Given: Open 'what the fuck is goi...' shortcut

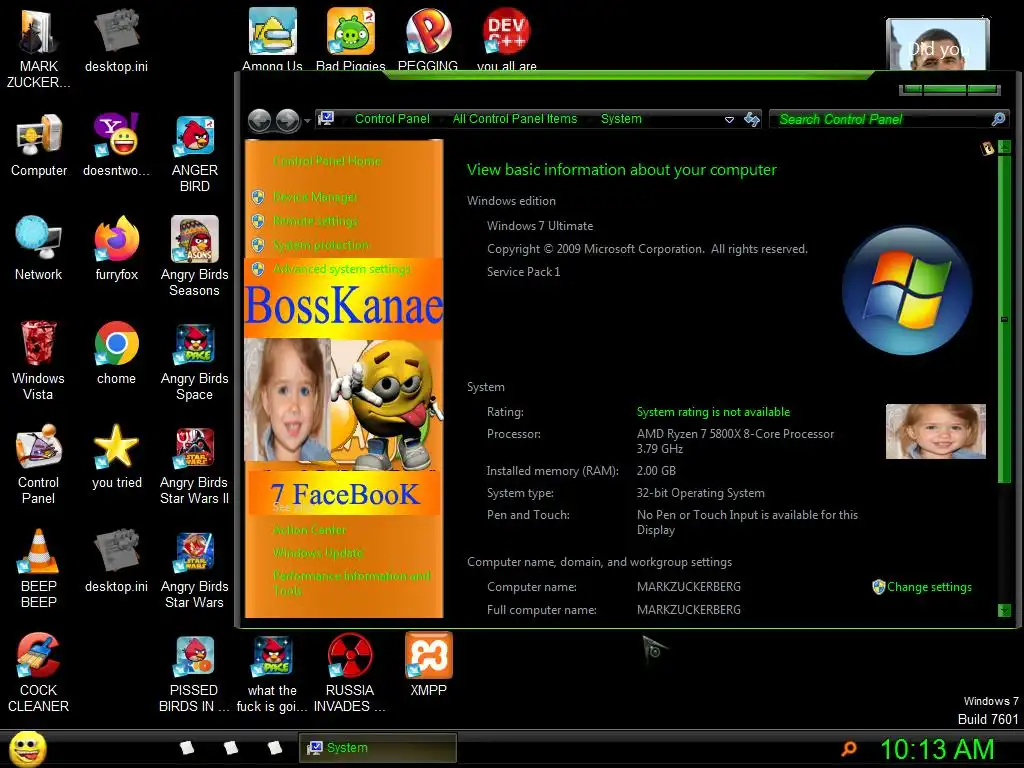Looking at the screenshot, I should pos(272,673).
